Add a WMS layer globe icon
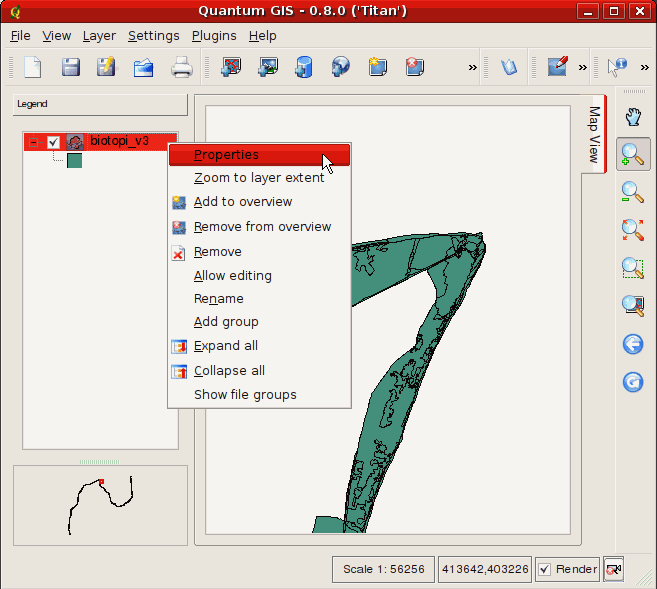This screenshot has width=657, height=589. click(x=340, y=67)
